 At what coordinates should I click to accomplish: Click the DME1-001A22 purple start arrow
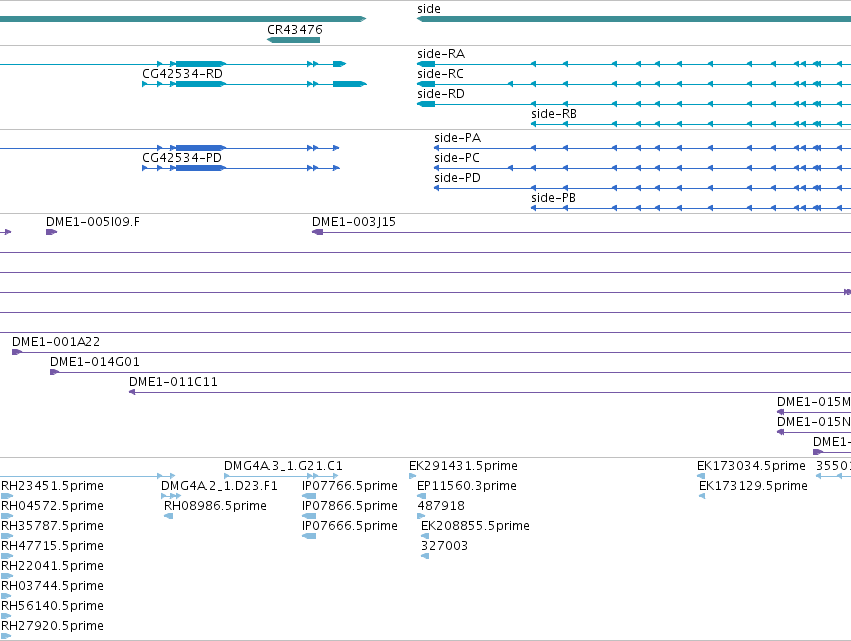pos(17,352)
